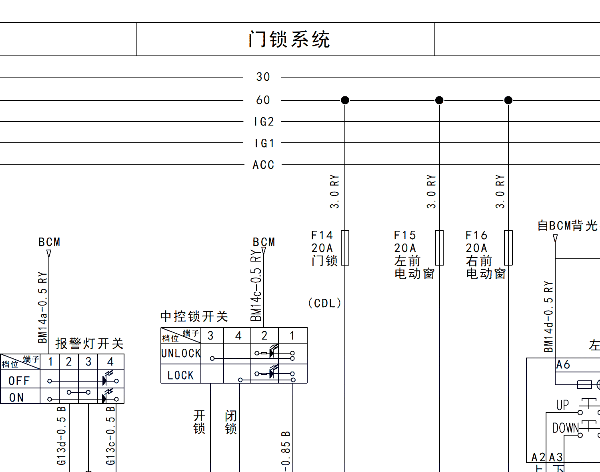Click the A3 terminal label

[x=556, y=457]
